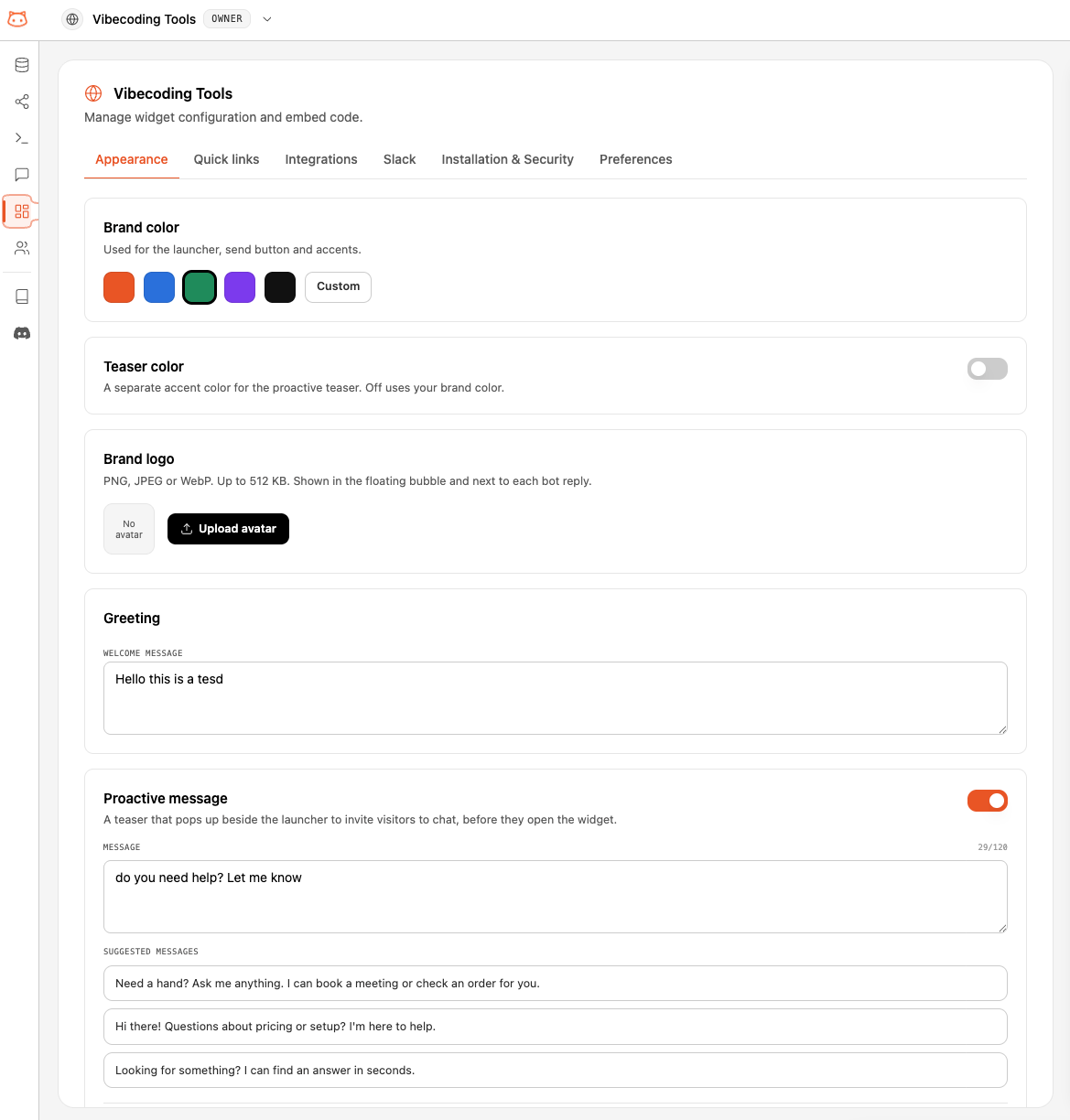Image resolution: width=1070 pixels, height=1120 pixels.
Task: Pick 'Looking for something?' suggested message
Action: 556,1071
